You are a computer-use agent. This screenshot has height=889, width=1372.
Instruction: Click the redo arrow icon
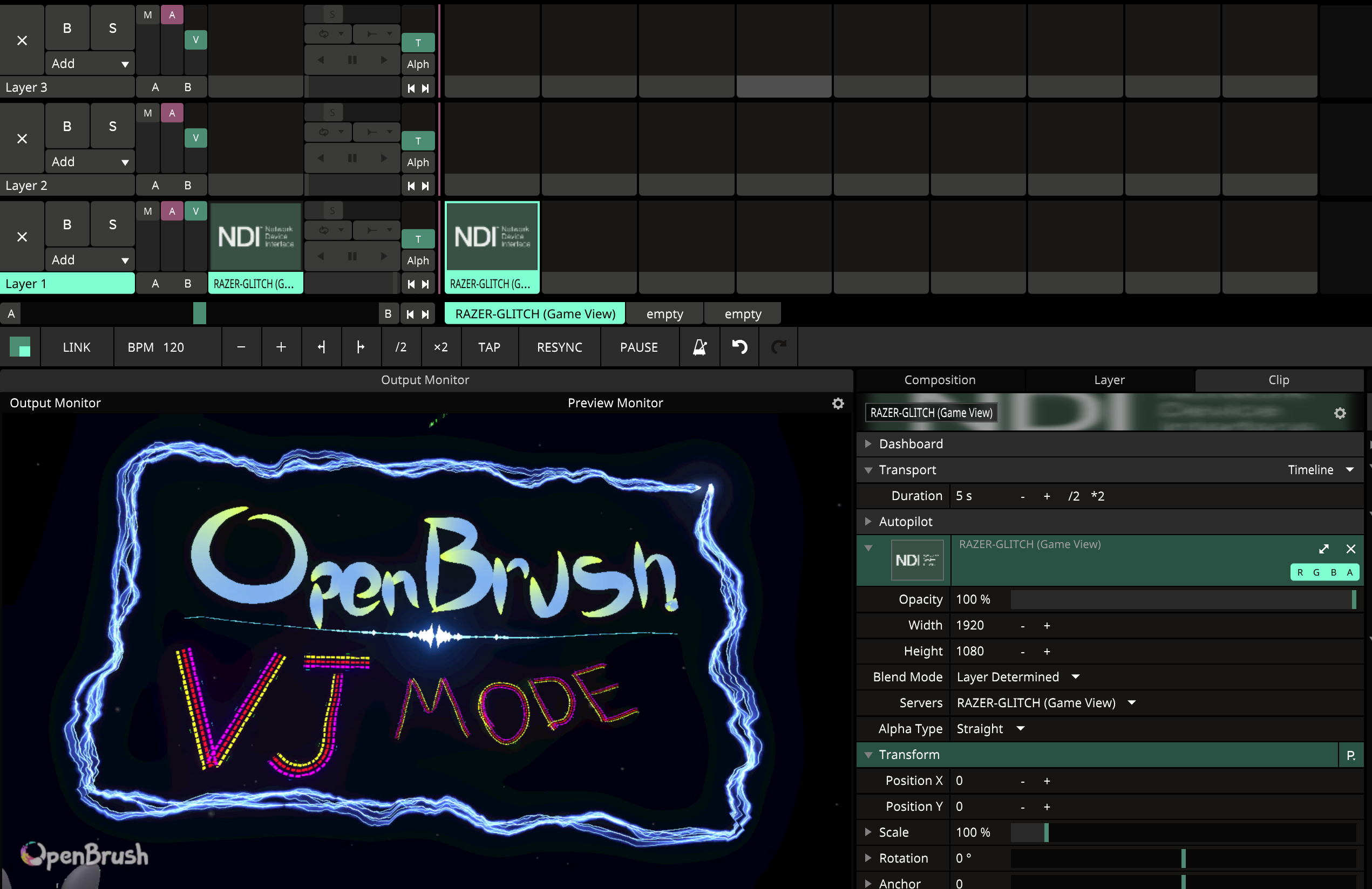pos(778,347)
